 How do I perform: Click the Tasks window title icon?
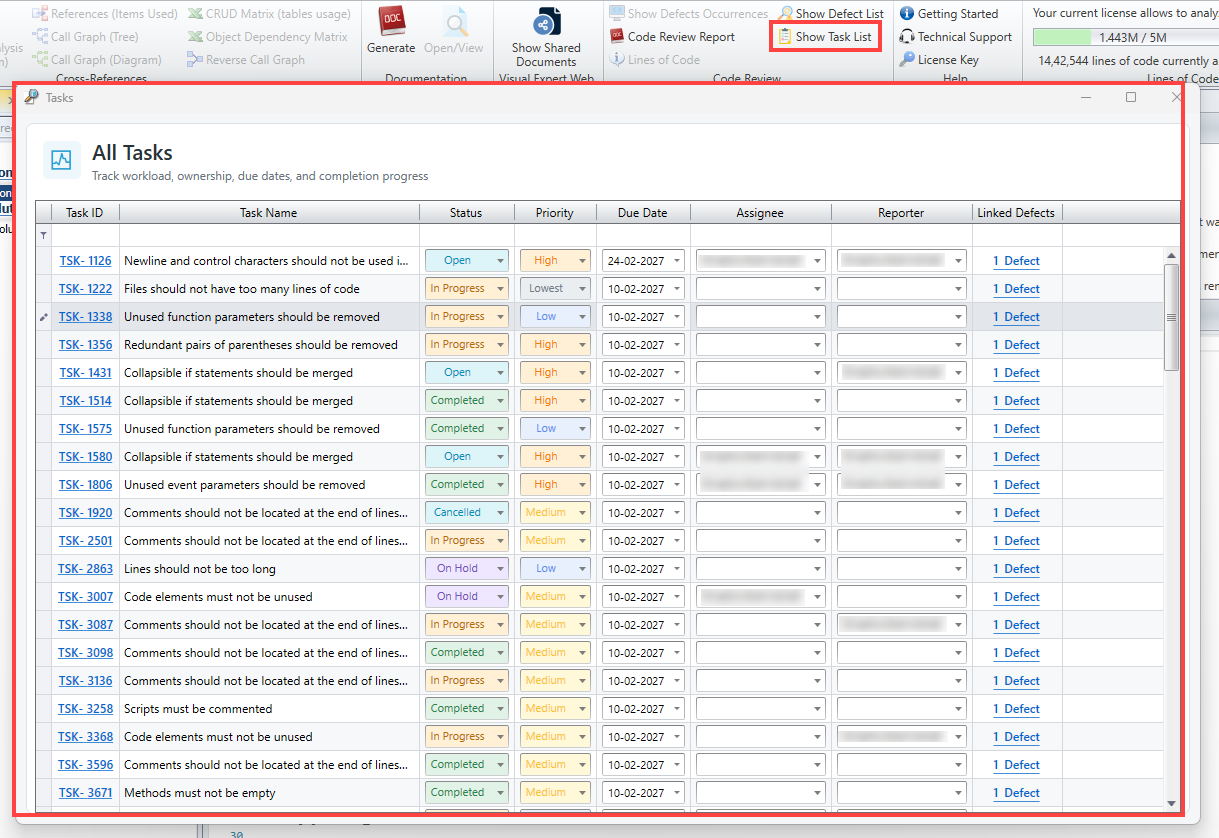(32, 97)
